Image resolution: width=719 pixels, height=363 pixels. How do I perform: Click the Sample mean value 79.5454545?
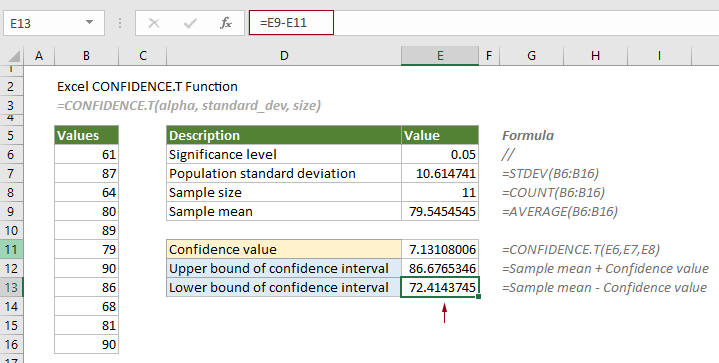[440, 211]
